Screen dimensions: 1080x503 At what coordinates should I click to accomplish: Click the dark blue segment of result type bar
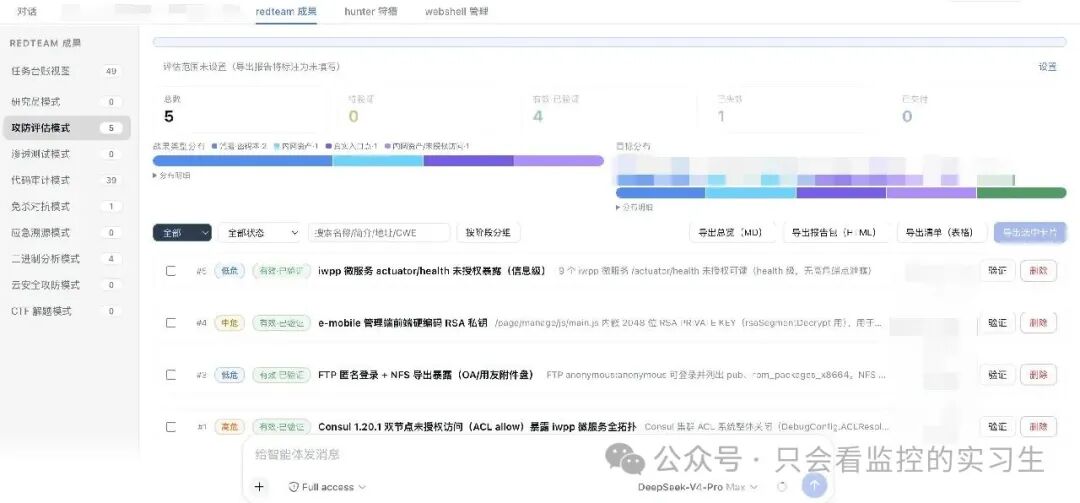pos(242,161)
